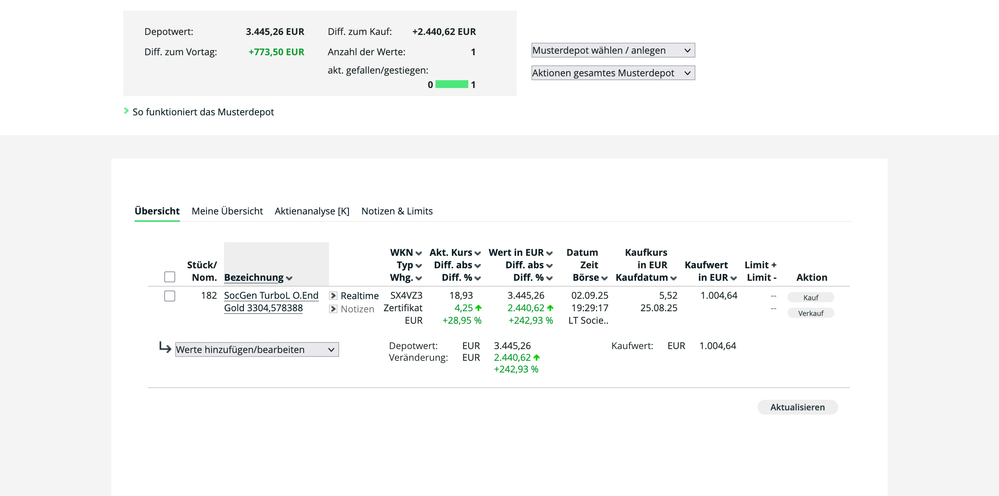
Task: Check the SocGen TurboL row checkbox
Action: (x=170, y=296)
